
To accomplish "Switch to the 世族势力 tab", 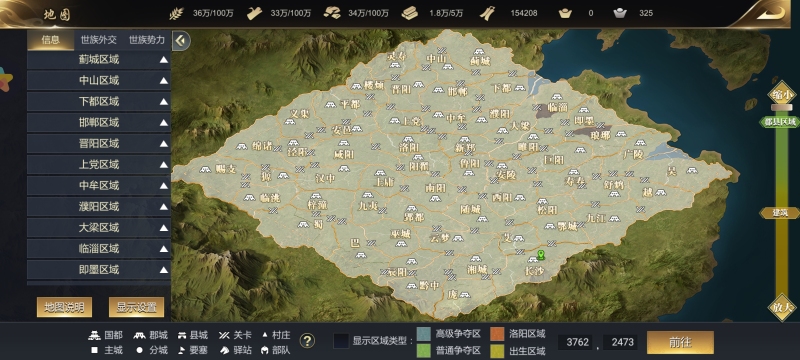I will pos(146,40).
